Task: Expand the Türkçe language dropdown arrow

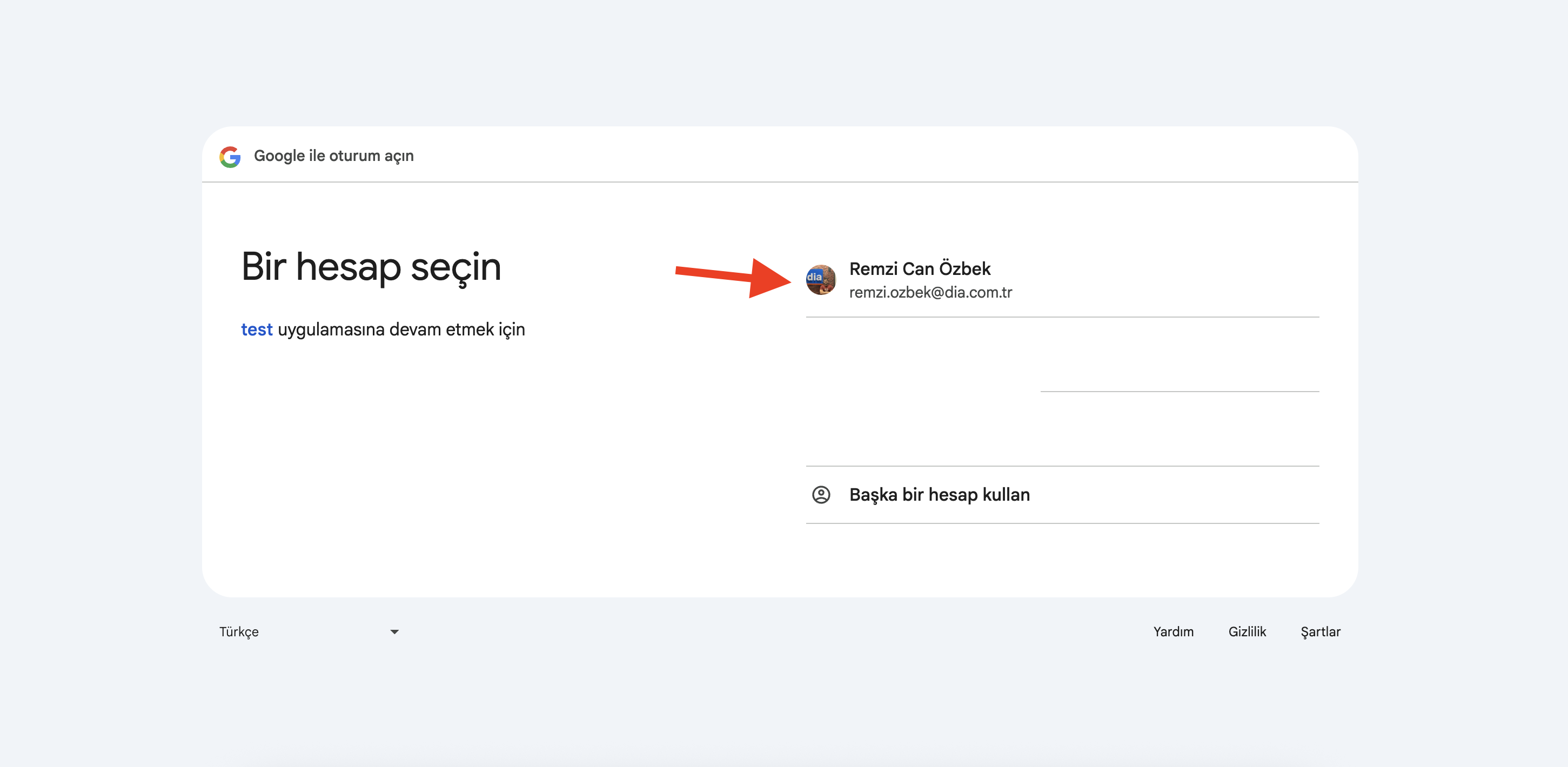Action: 394,632
